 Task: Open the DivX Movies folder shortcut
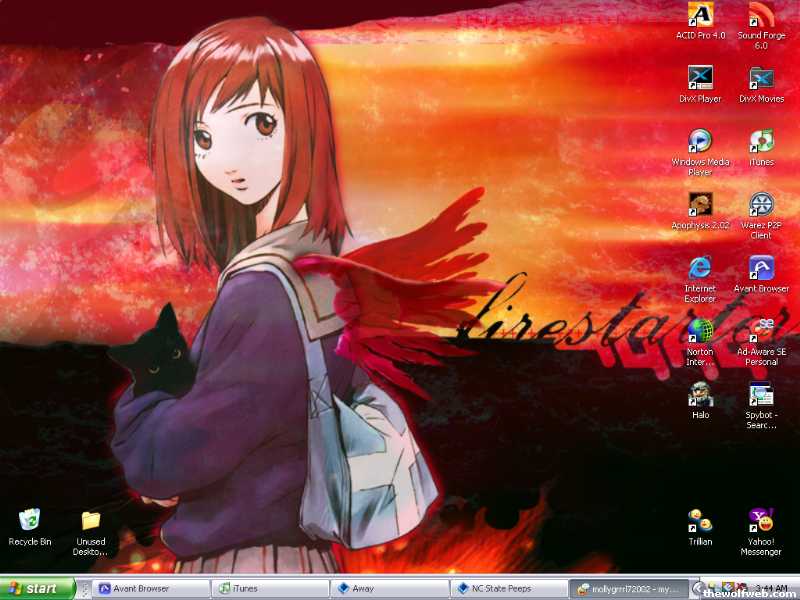[x=761, y=85]
